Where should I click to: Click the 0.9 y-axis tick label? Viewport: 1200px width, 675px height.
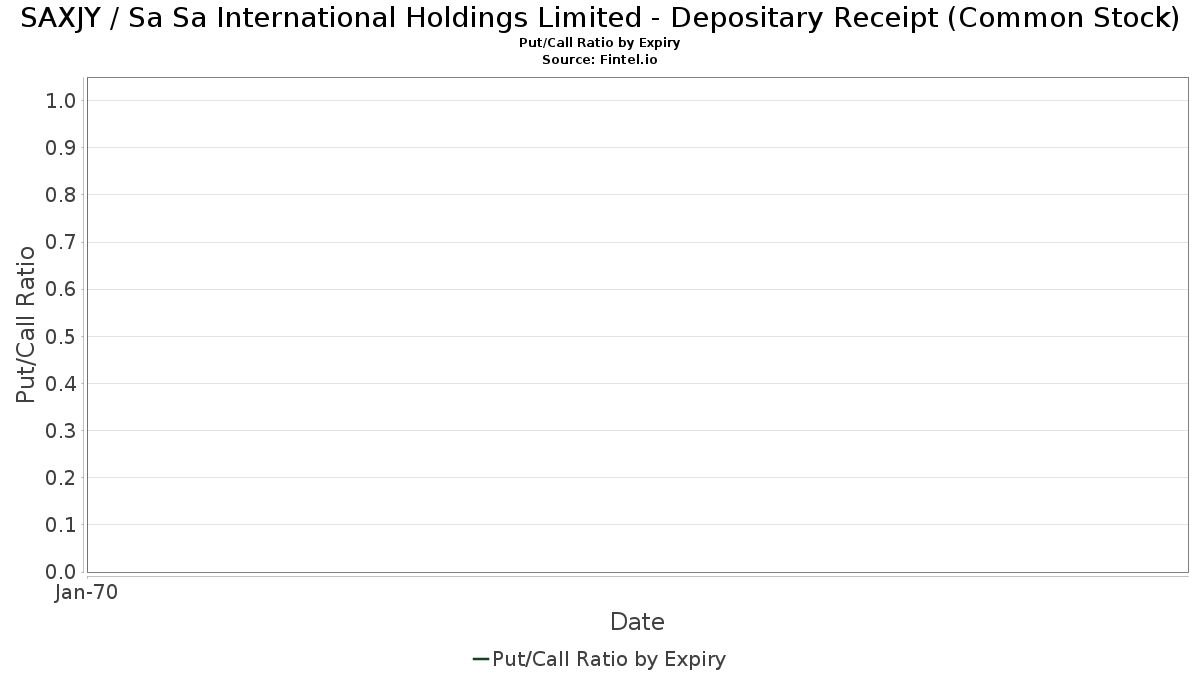61,148
